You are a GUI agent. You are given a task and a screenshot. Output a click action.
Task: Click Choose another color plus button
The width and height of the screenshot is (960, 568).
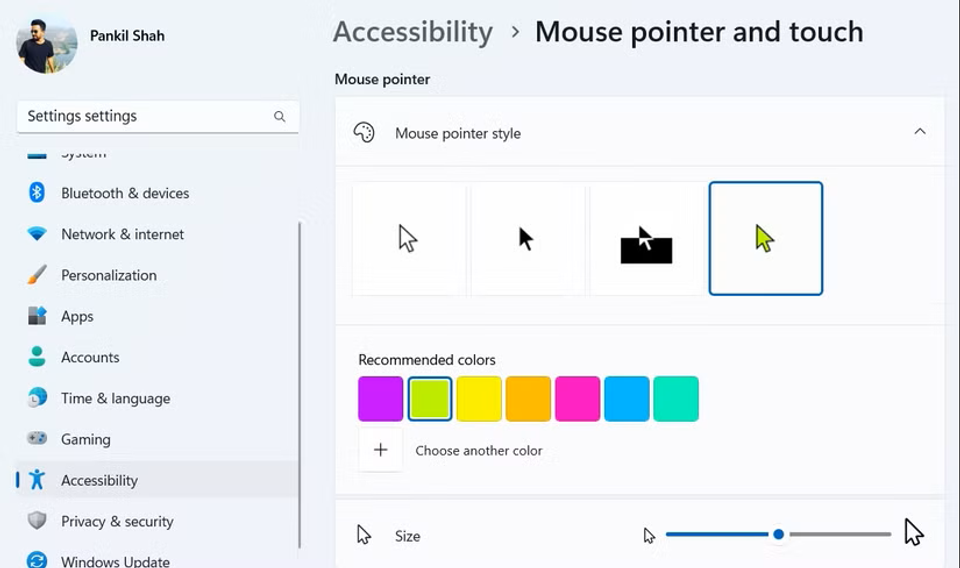(x=381, y=450)
